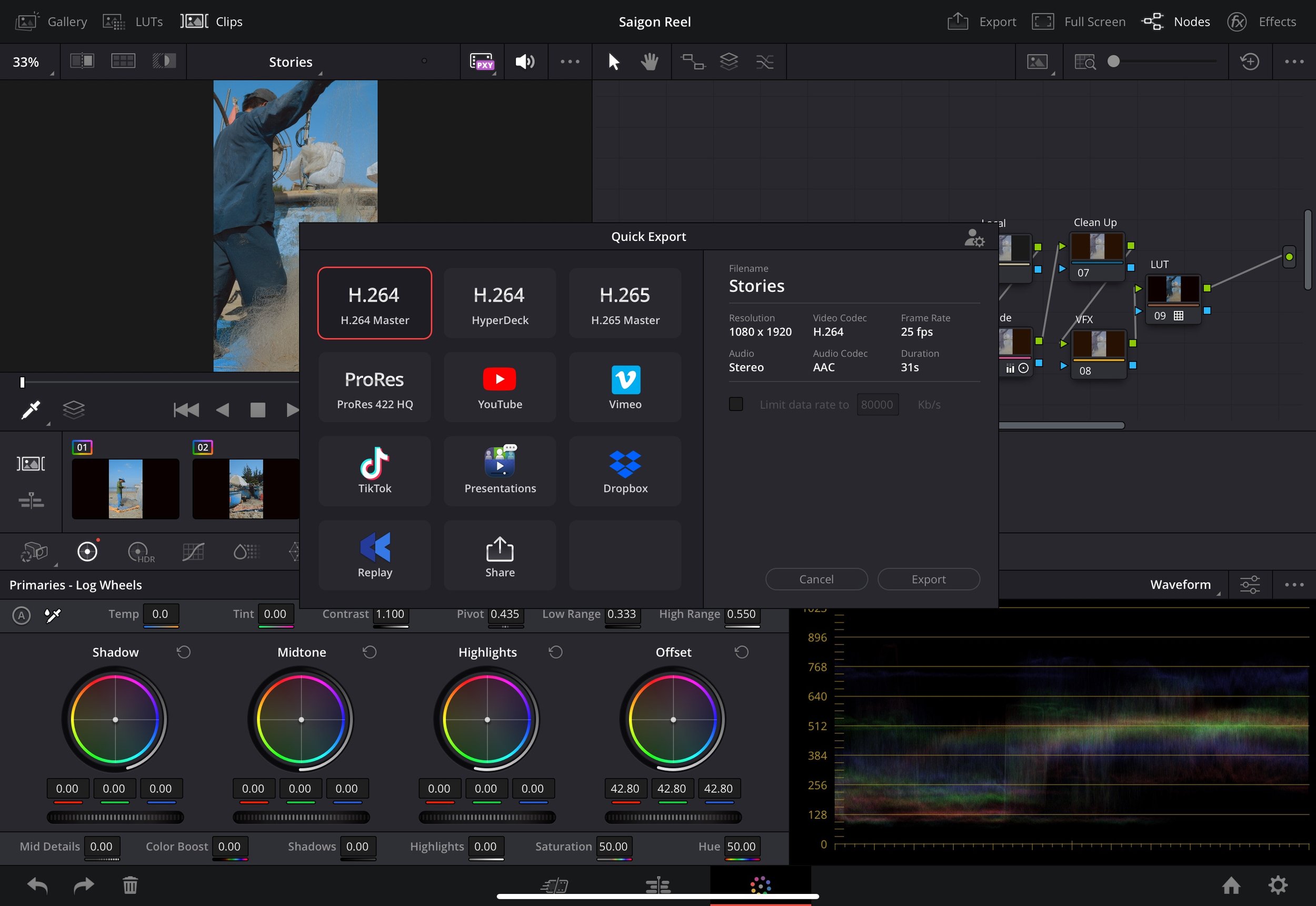
Task: Open the Camera Raw palette
Action: [34, 552]
